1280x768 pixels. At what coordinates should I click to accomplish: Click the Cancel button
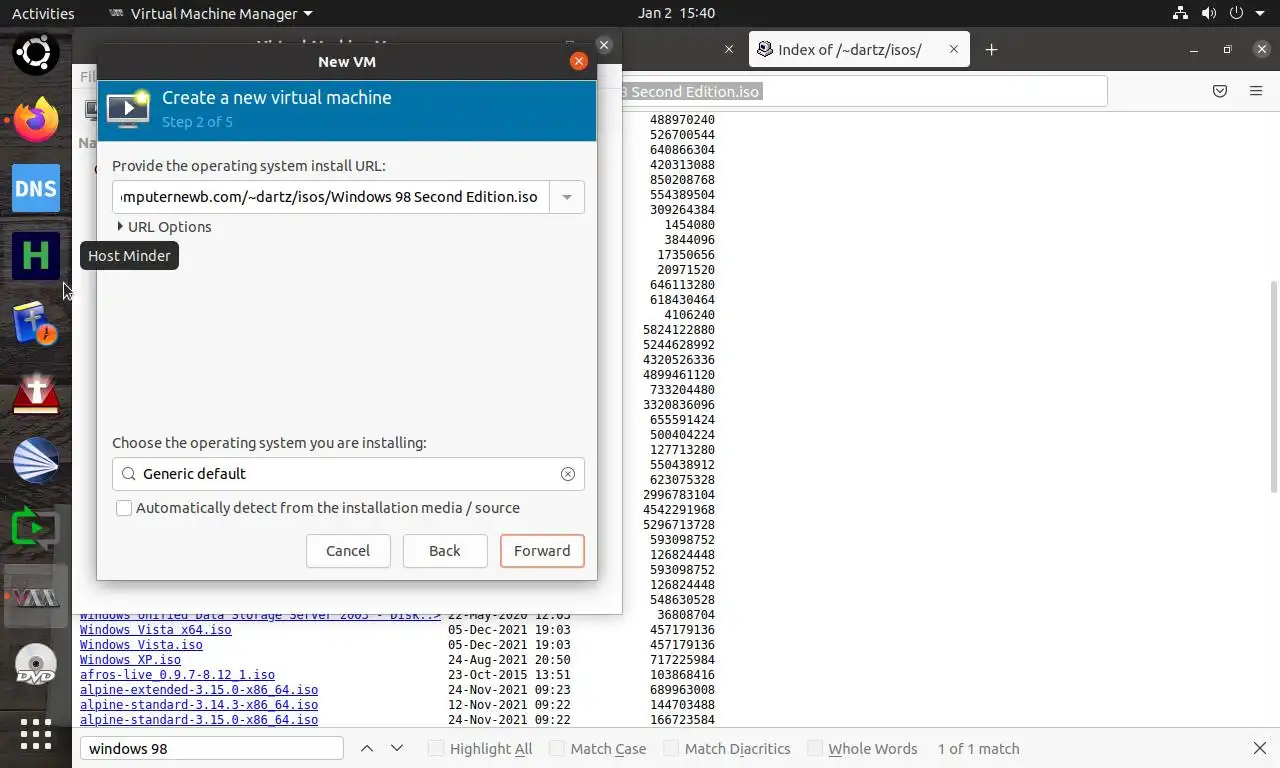tap(348, 551)
